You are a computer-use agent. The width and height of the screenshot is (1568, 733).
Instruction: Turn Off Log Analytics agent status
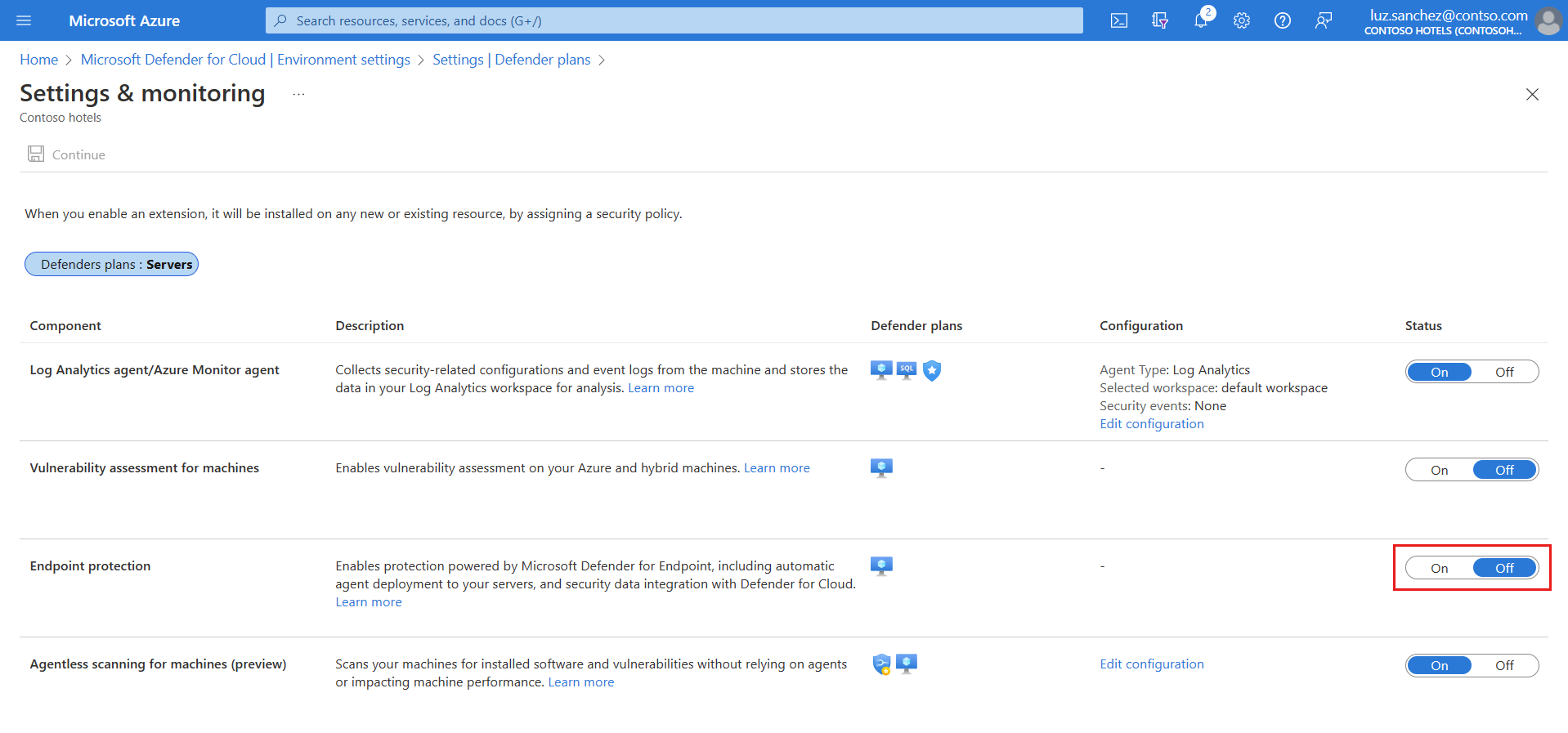[x=1504, y=372]
